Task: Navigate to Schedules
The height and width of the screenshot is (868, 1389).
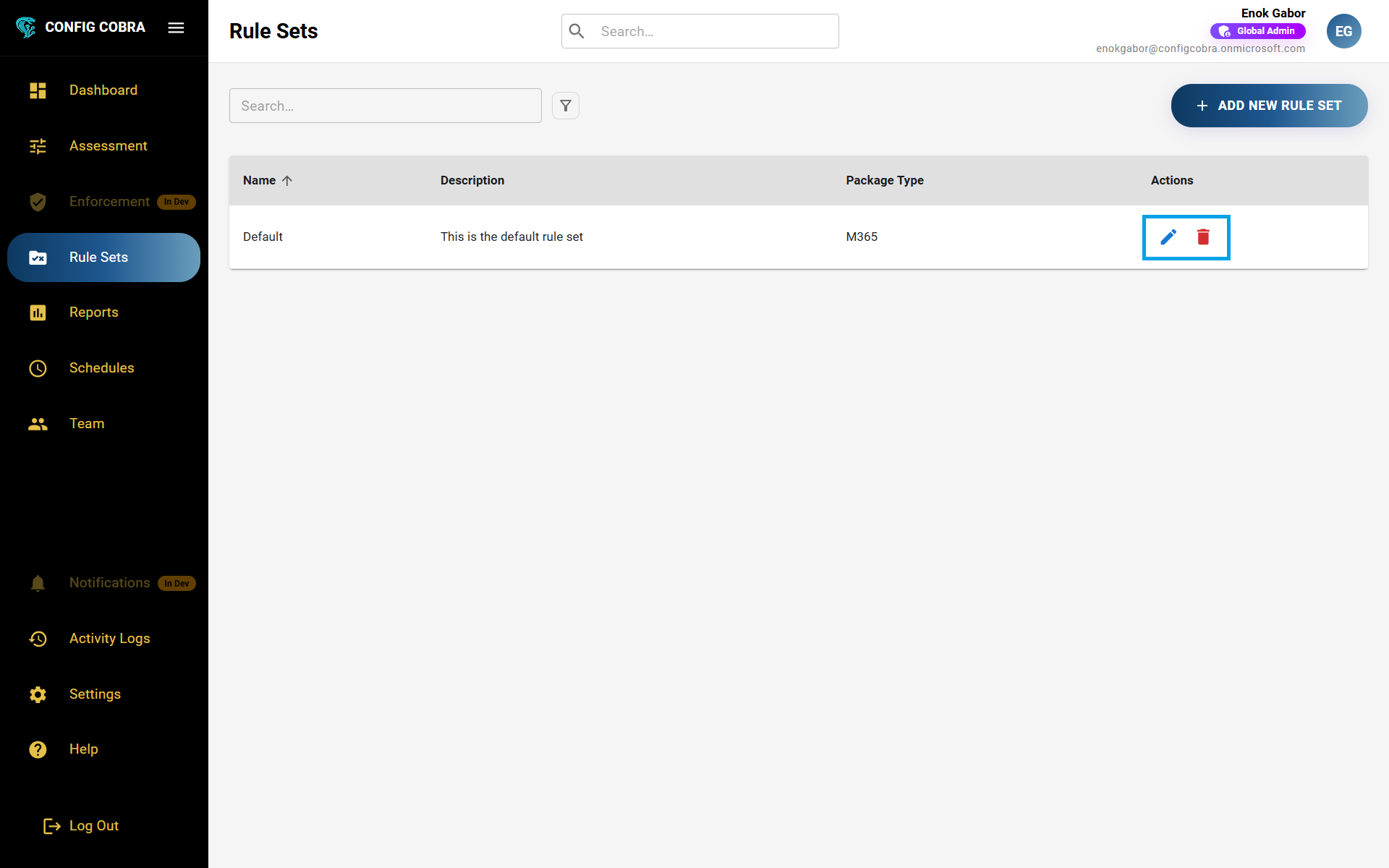Action: pos(101,368)
